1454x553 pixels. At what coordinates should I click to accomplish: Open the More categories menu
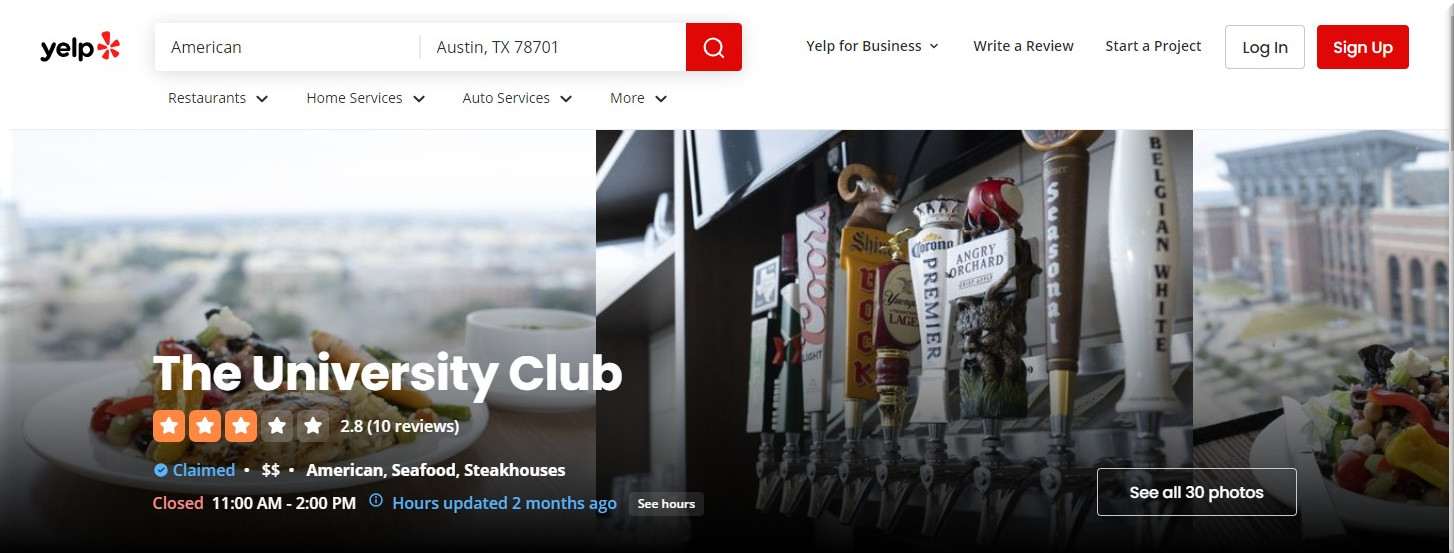click(638, 98)
